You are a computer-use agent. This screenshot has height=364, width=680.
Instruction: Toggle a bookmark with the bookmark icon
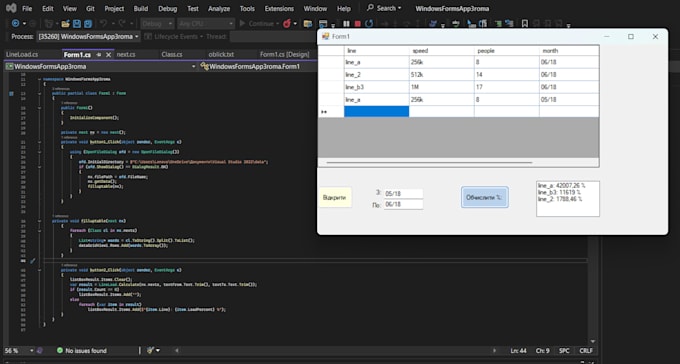click(525, 23)
